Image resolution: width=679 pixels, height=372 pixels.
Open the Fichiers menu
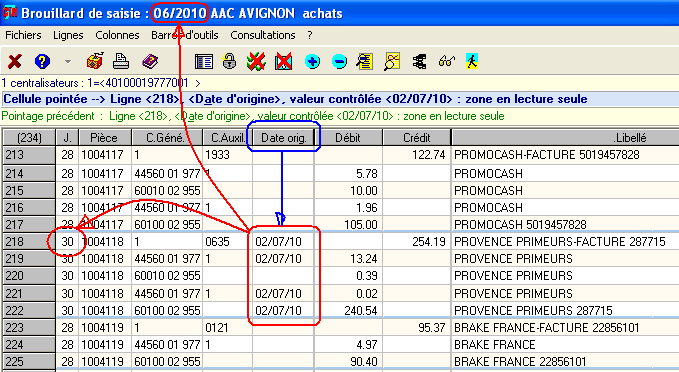click(x=23, y=35)
